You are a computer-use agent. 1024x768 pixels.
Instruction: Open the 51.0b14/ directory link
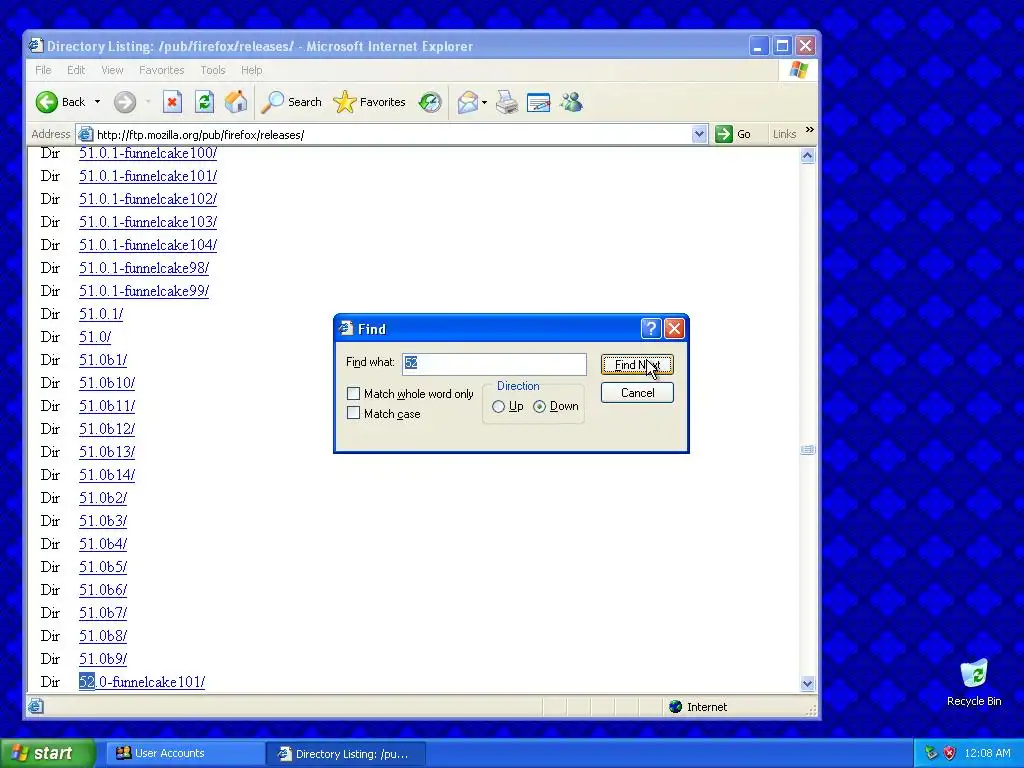[107, 475]
